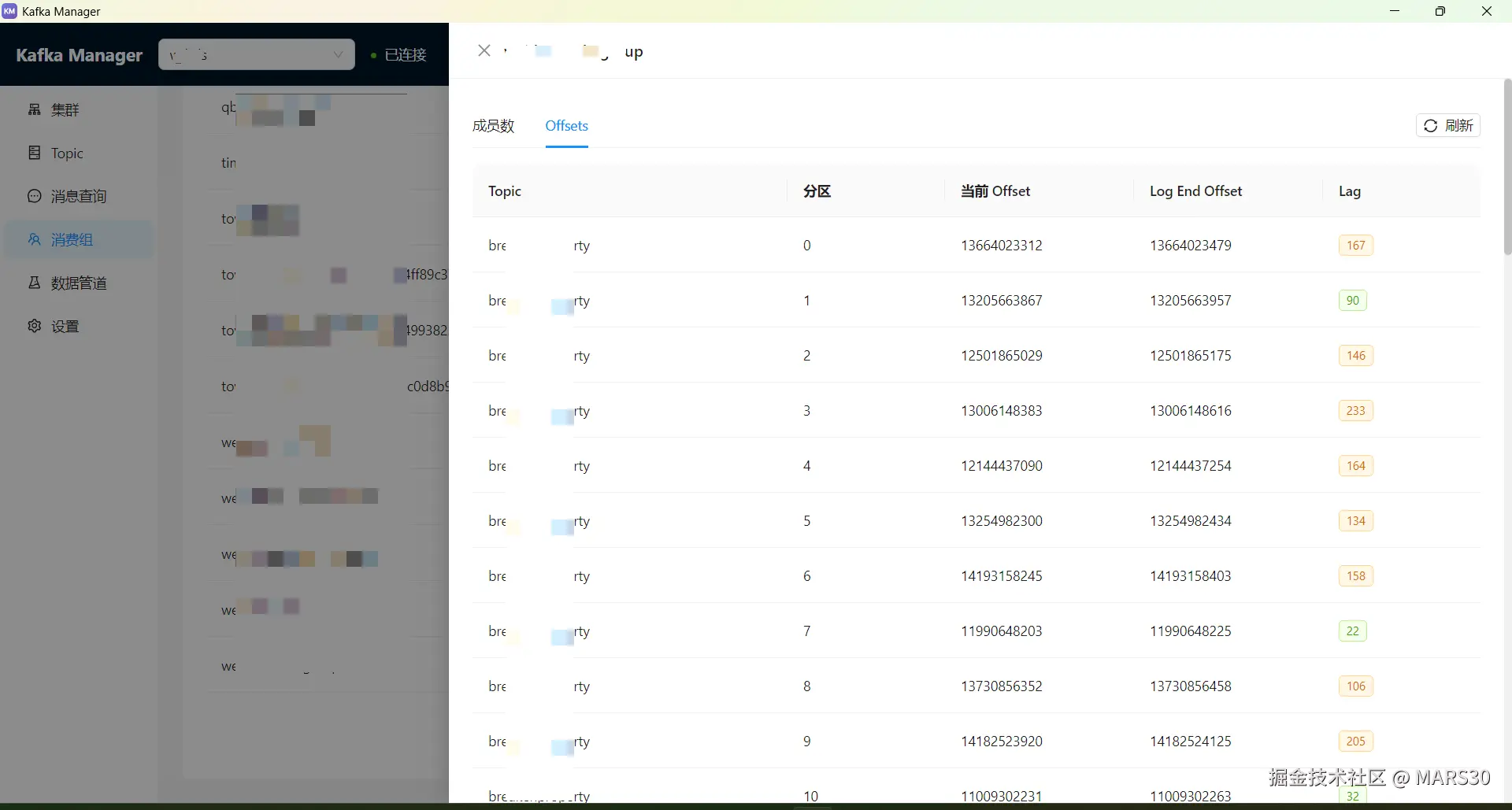This screenshot has width=1512, height=810.
Task: Click lag badge 158 for partition 6
Action: tap(1356, 576)
